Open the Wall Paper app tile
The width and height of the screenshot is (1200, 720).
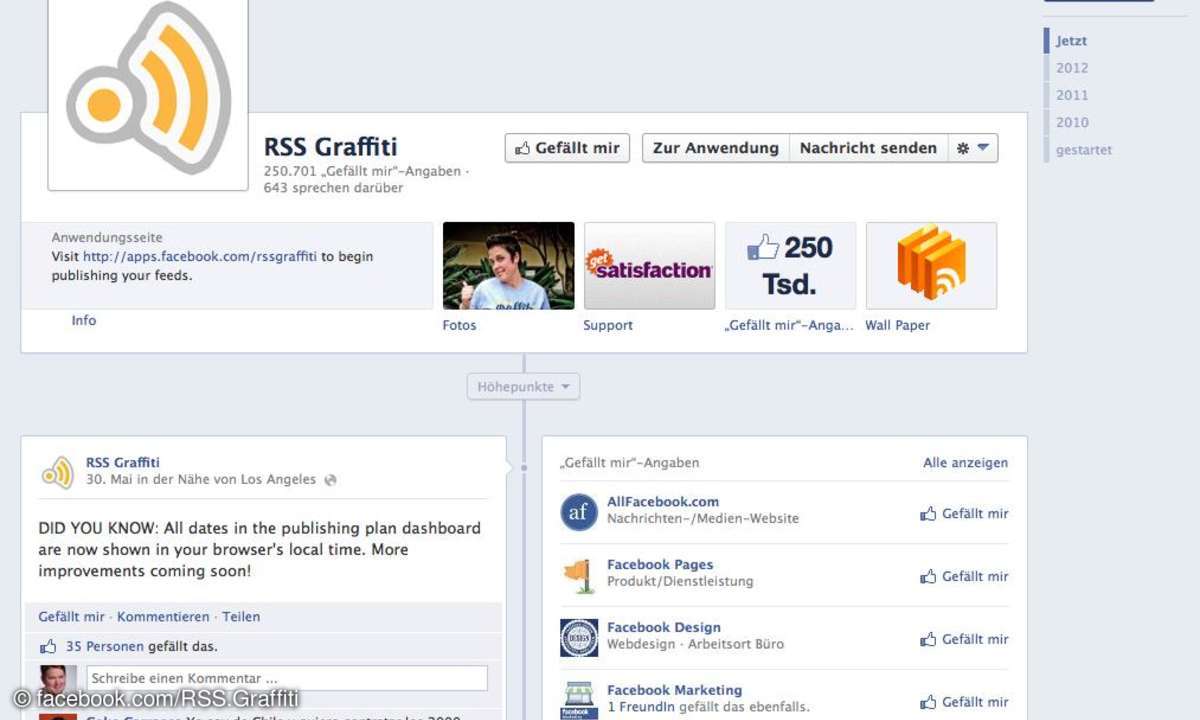[x=931, y=266]
